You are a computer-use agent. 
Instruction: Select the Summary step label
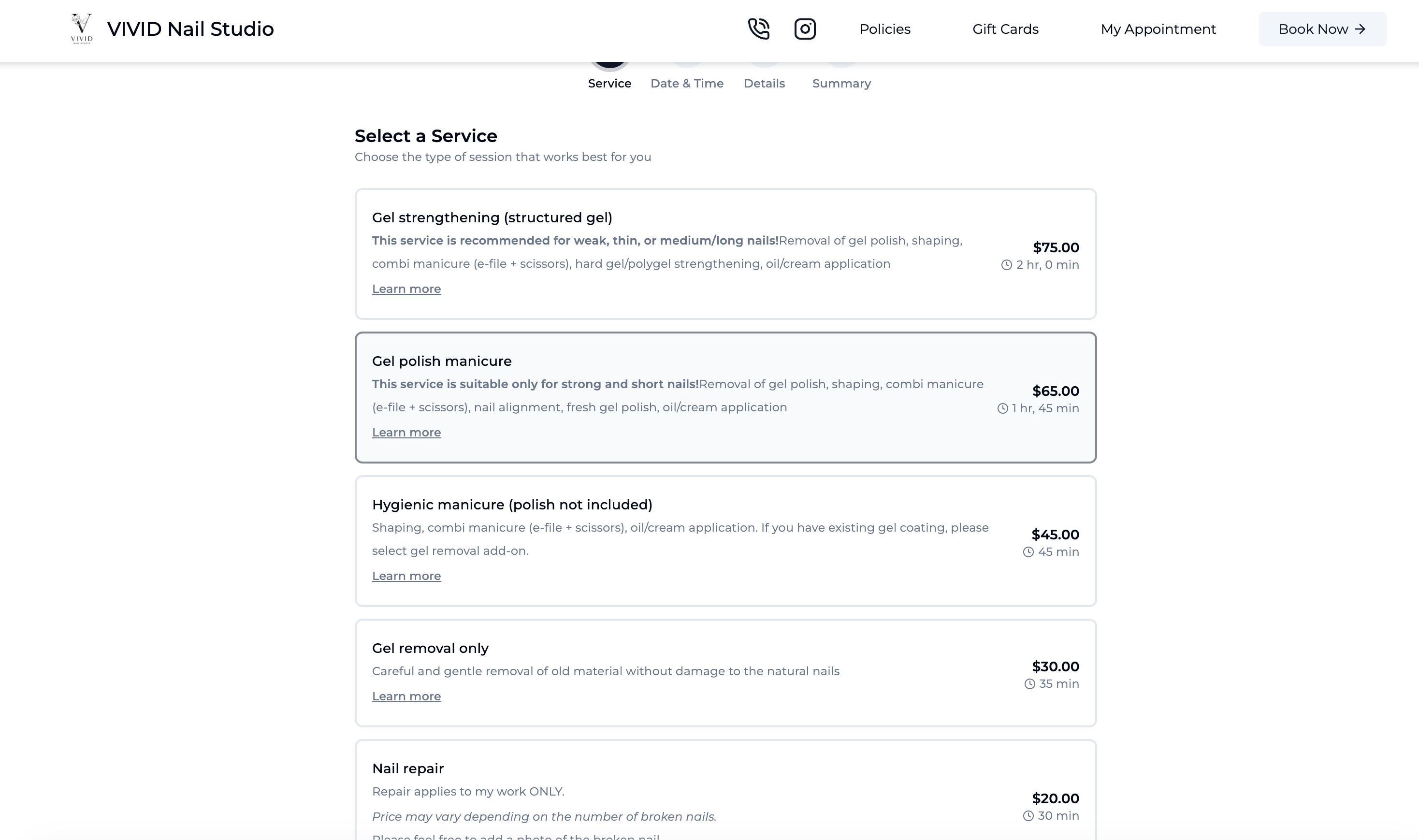841,83
